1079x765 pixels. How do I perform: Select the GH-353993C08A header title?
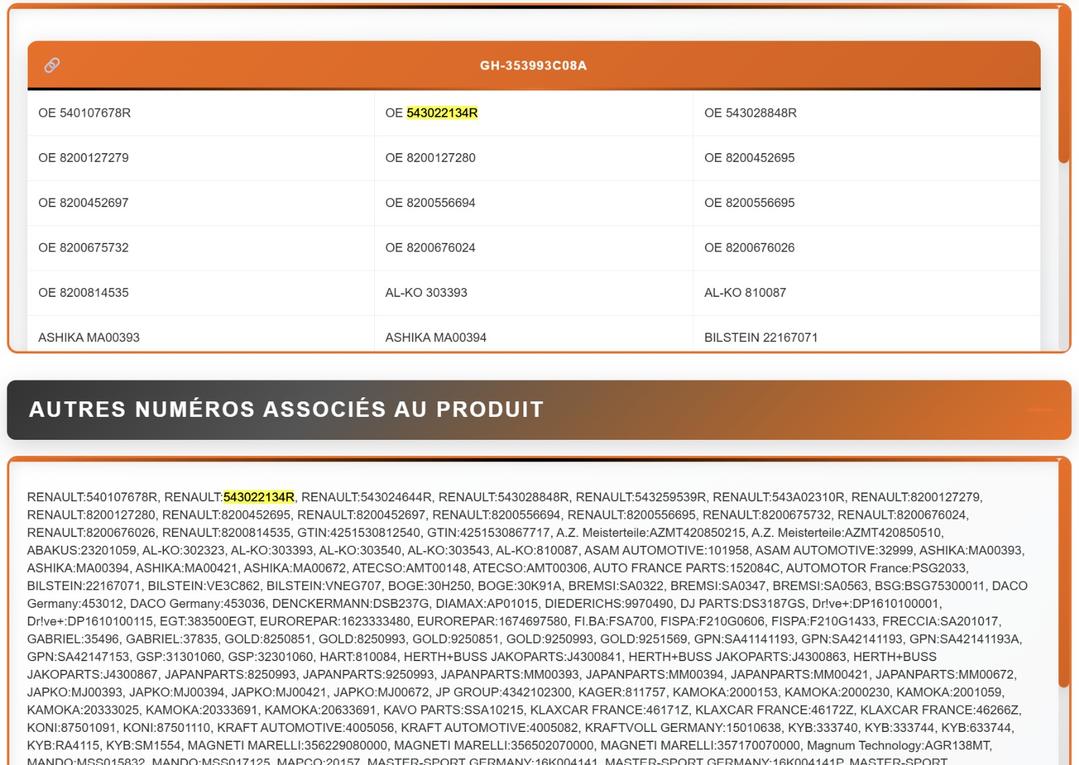(533, 66)
